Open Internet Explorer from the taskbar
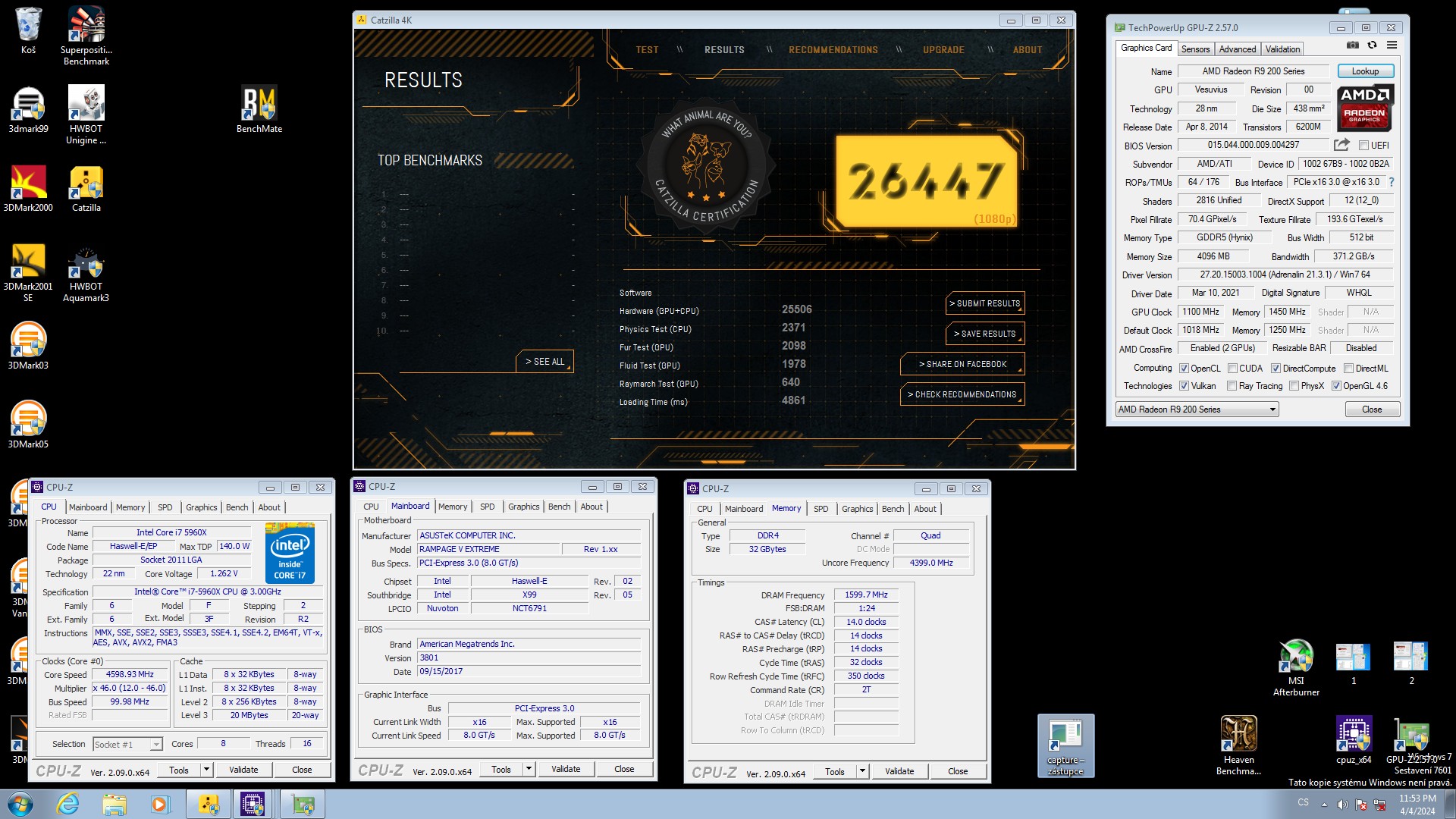This screenshot has height=819, width=1456. (68, 804)
